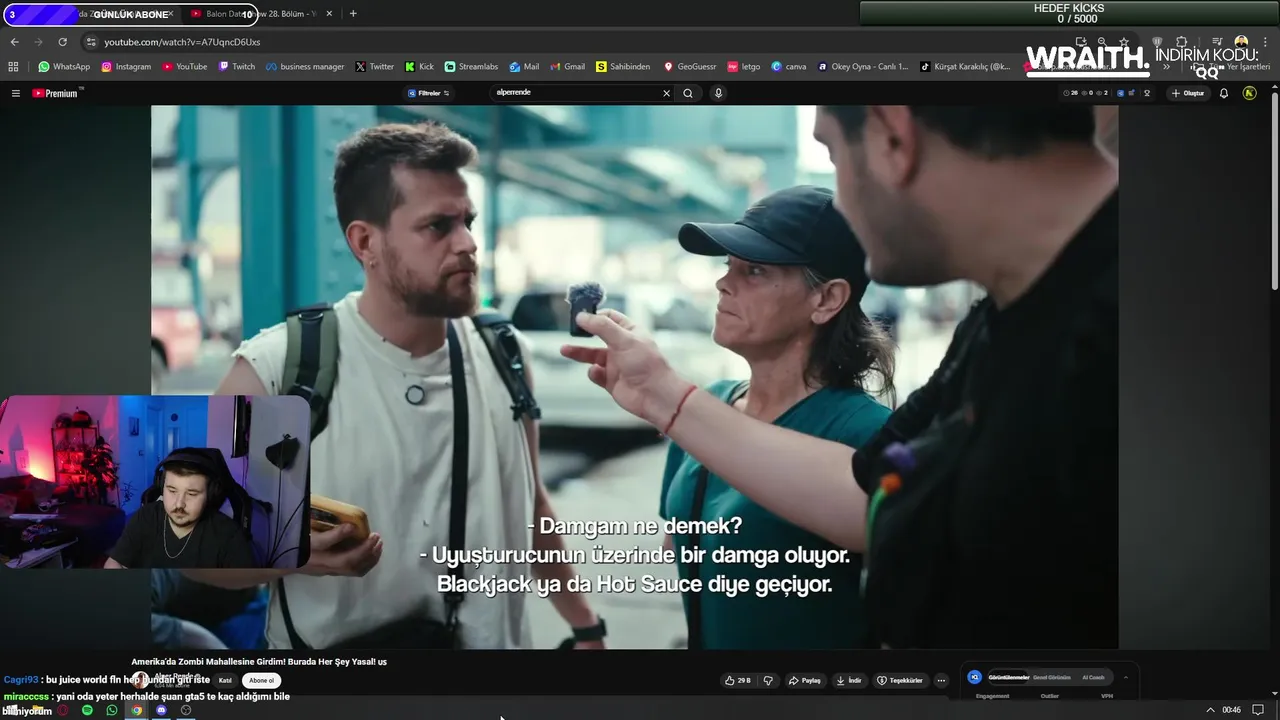Open the Oluştur create menu
Screen dimensions: 1280x720
click(1189, 93)
